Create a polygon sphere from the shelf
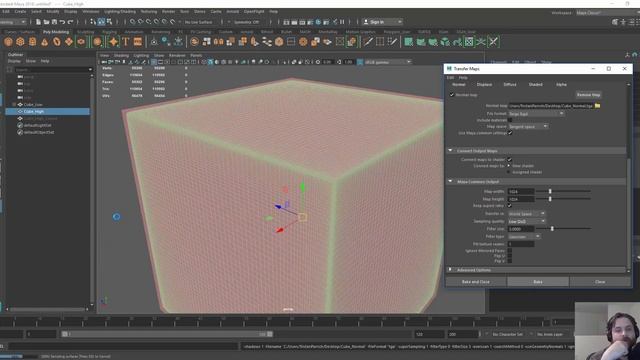The width and height of the screenshot is (640, 360). click(x=8, y=42)
